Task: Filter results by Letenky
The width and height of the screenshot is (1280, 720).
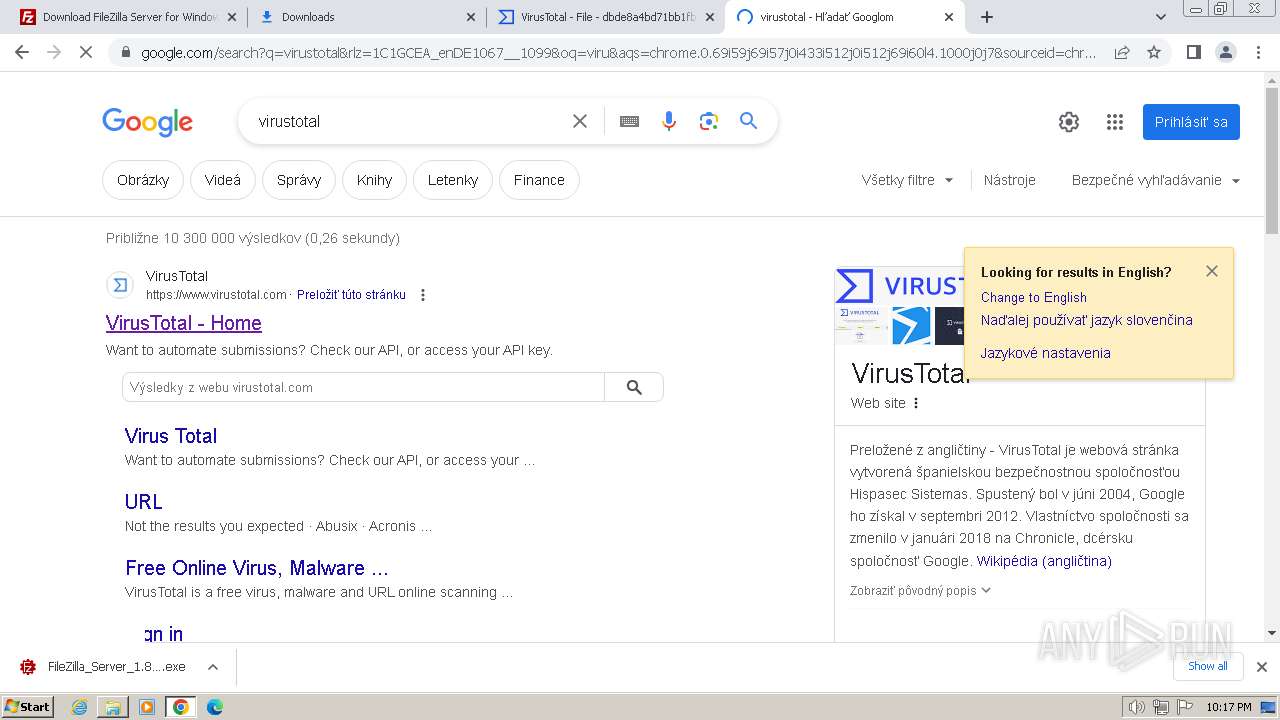Action: click(453, 180)
